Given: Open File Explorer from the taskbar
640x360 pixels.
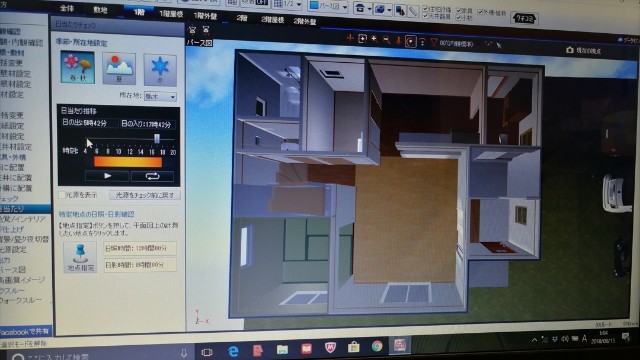Looking at the screenshot, I should [282, 349].
